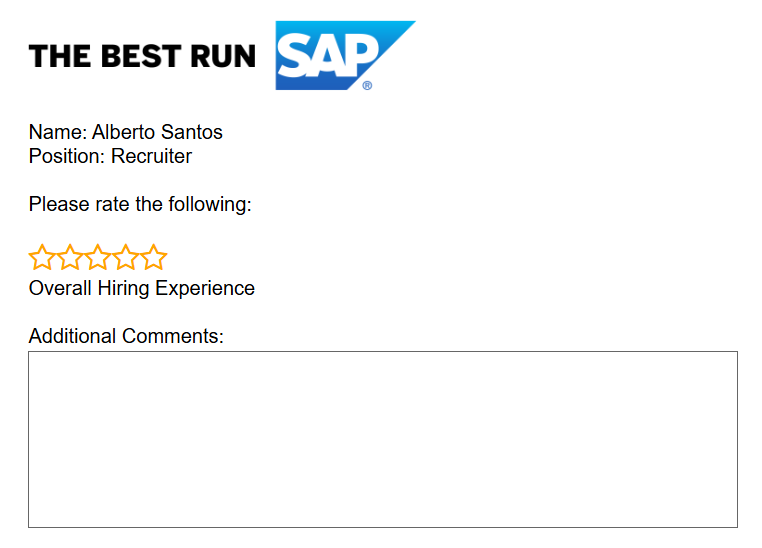
Task: Rate one star by clicking the first star
Action: point(42,258)
